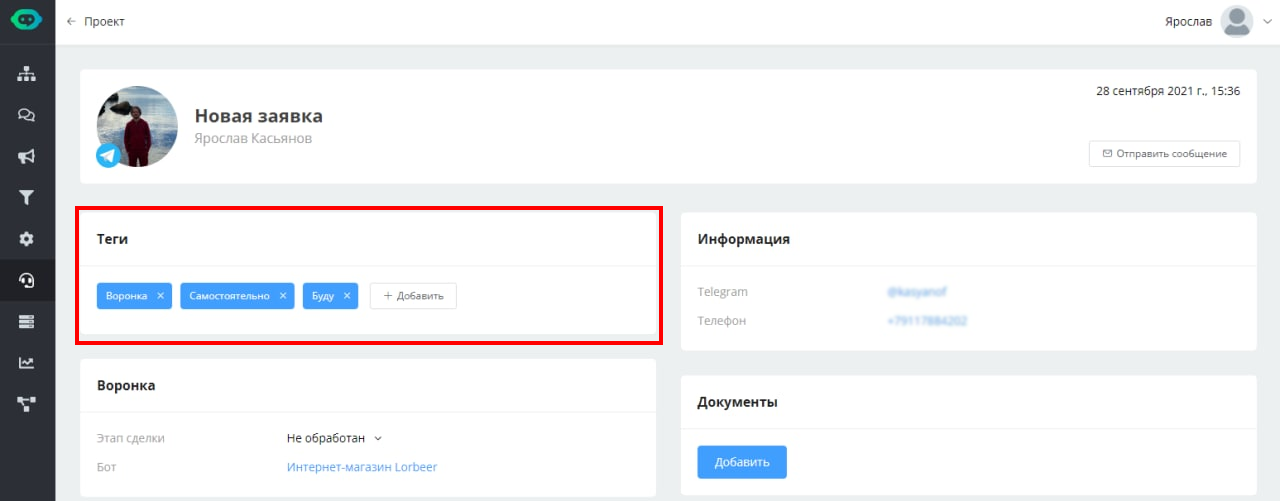
Task: Open the chats bubble icon in sidebar
Action: pos(27,115)
